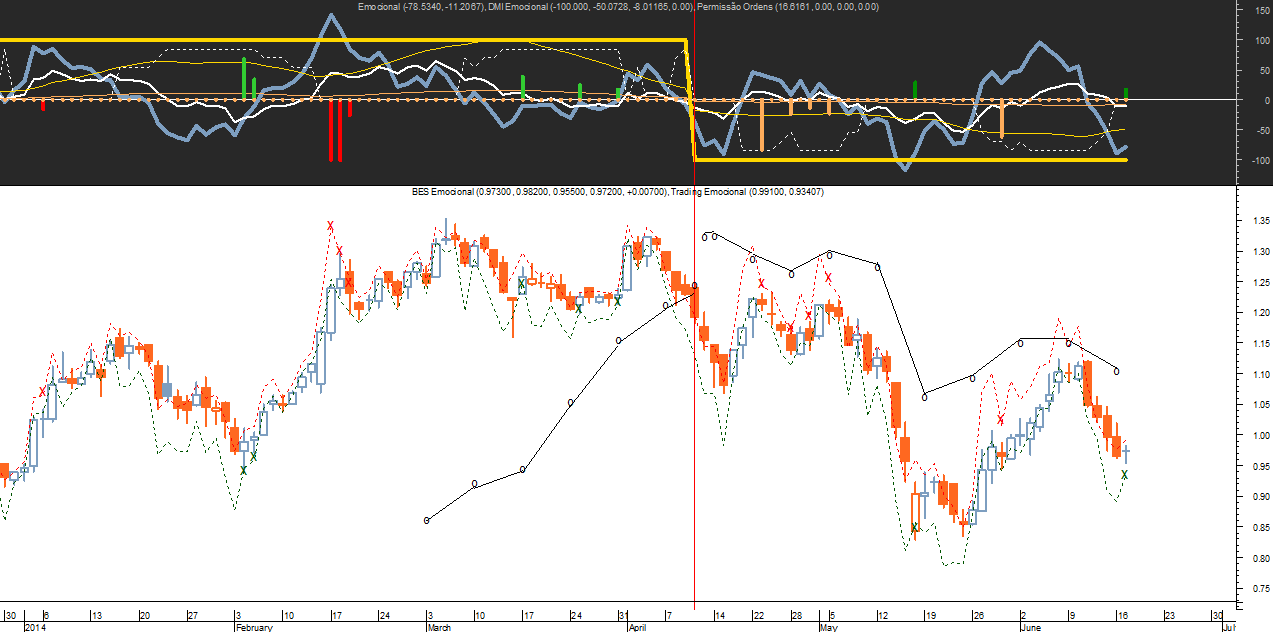Click the green bar at far right of oscillator

coord(1125,93)
